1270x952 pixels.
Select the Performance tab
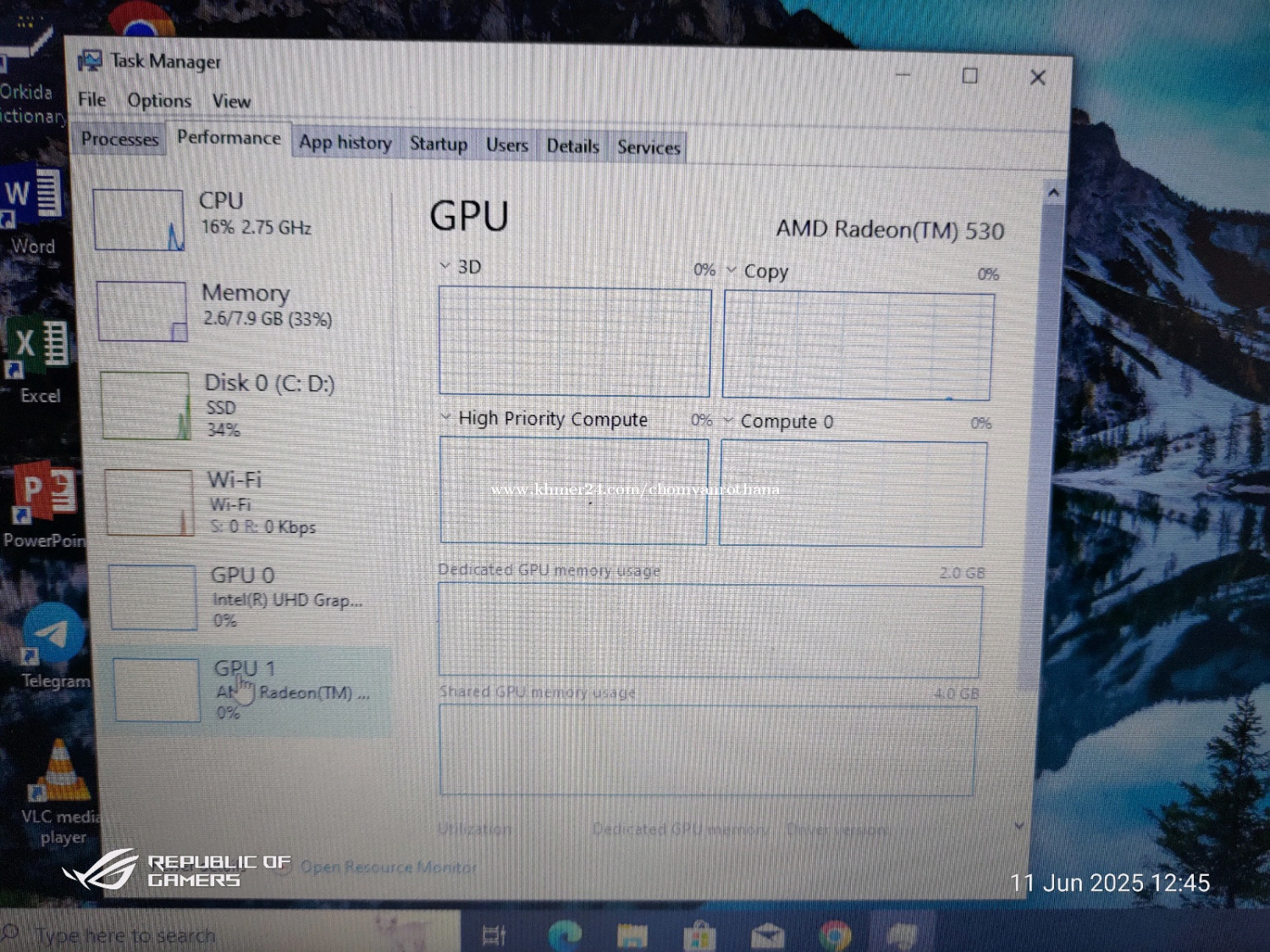tap(229, 137)
